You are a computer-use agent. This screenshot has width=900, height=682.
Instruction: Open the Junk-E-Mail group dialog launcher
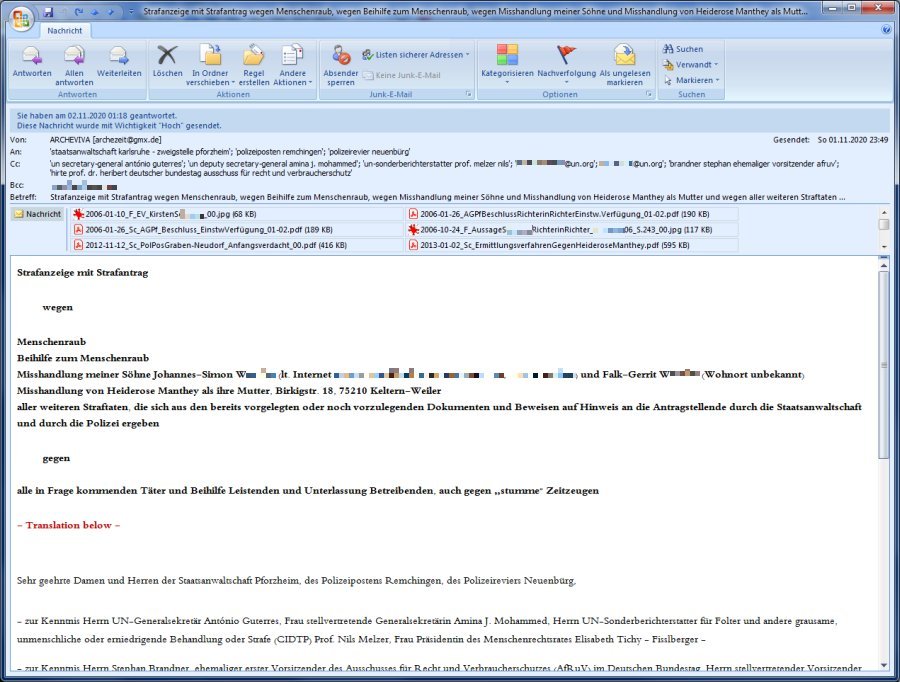[x=468, y=94]
